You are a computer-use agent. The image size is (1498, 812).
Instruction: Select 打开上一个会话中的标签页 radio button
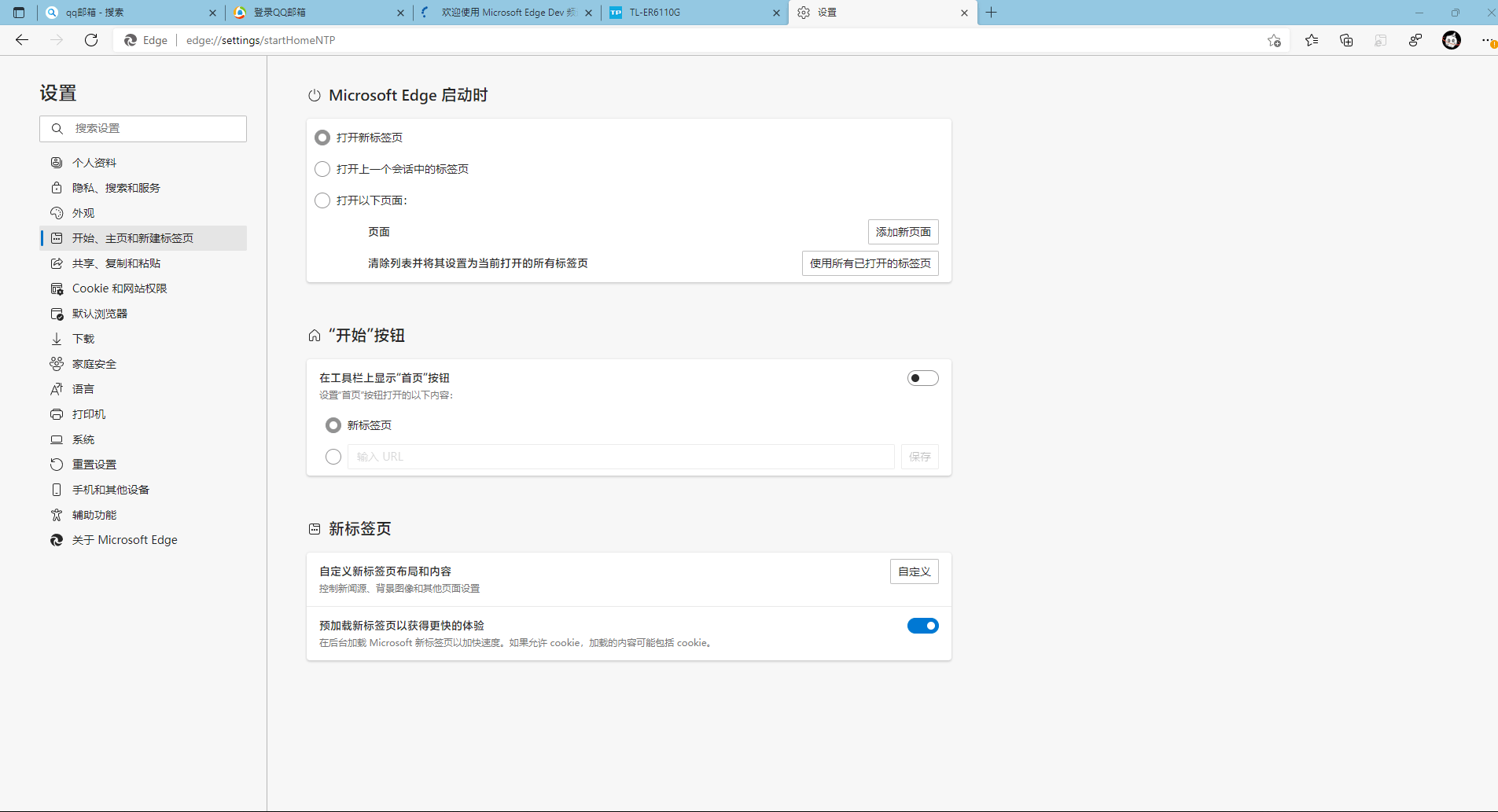pyautogui.click(x=322, y=169)
